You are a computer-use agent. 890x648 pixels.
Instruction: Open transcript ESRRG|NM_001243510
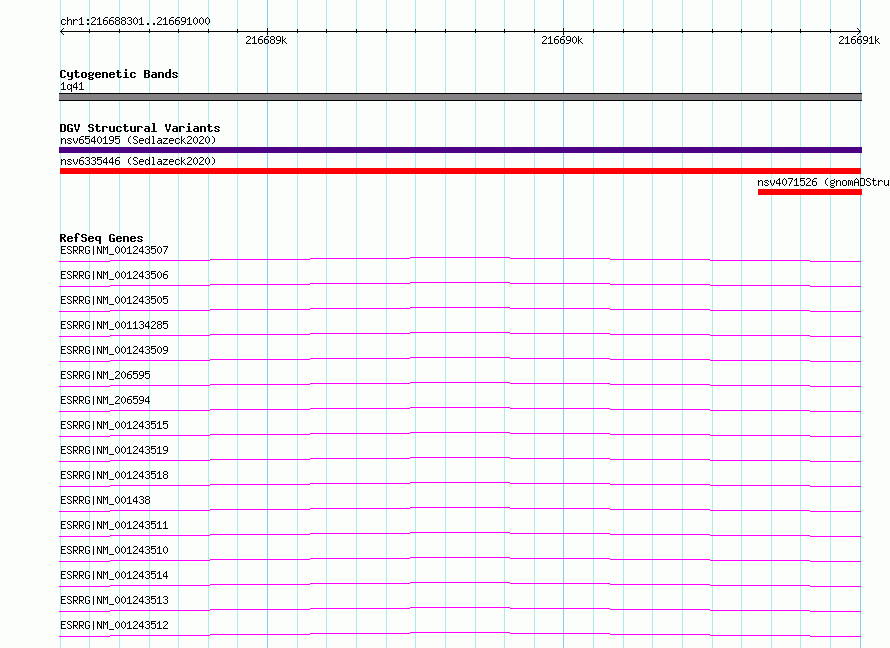114,550
